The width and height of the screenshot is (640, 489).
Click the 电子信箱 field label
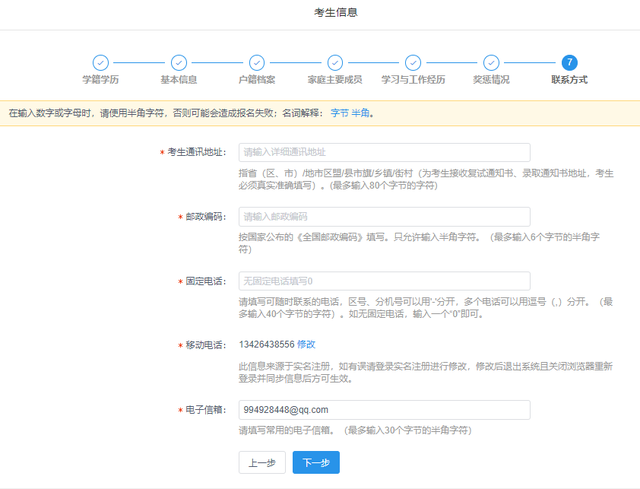206,410
